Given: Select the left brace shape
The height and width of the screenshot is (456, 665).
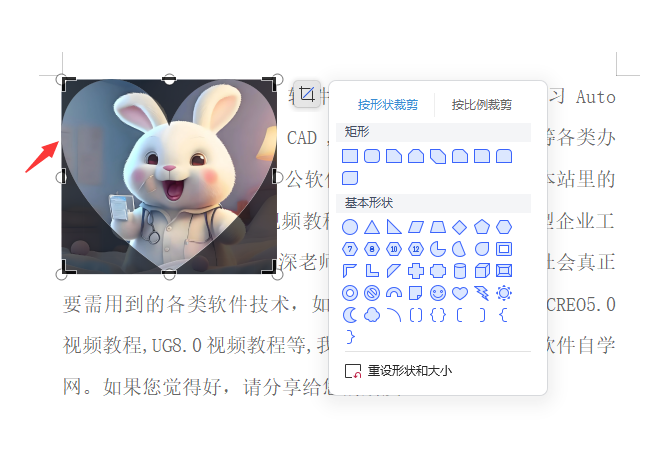Looking at the screenshot, I should 504,315.
